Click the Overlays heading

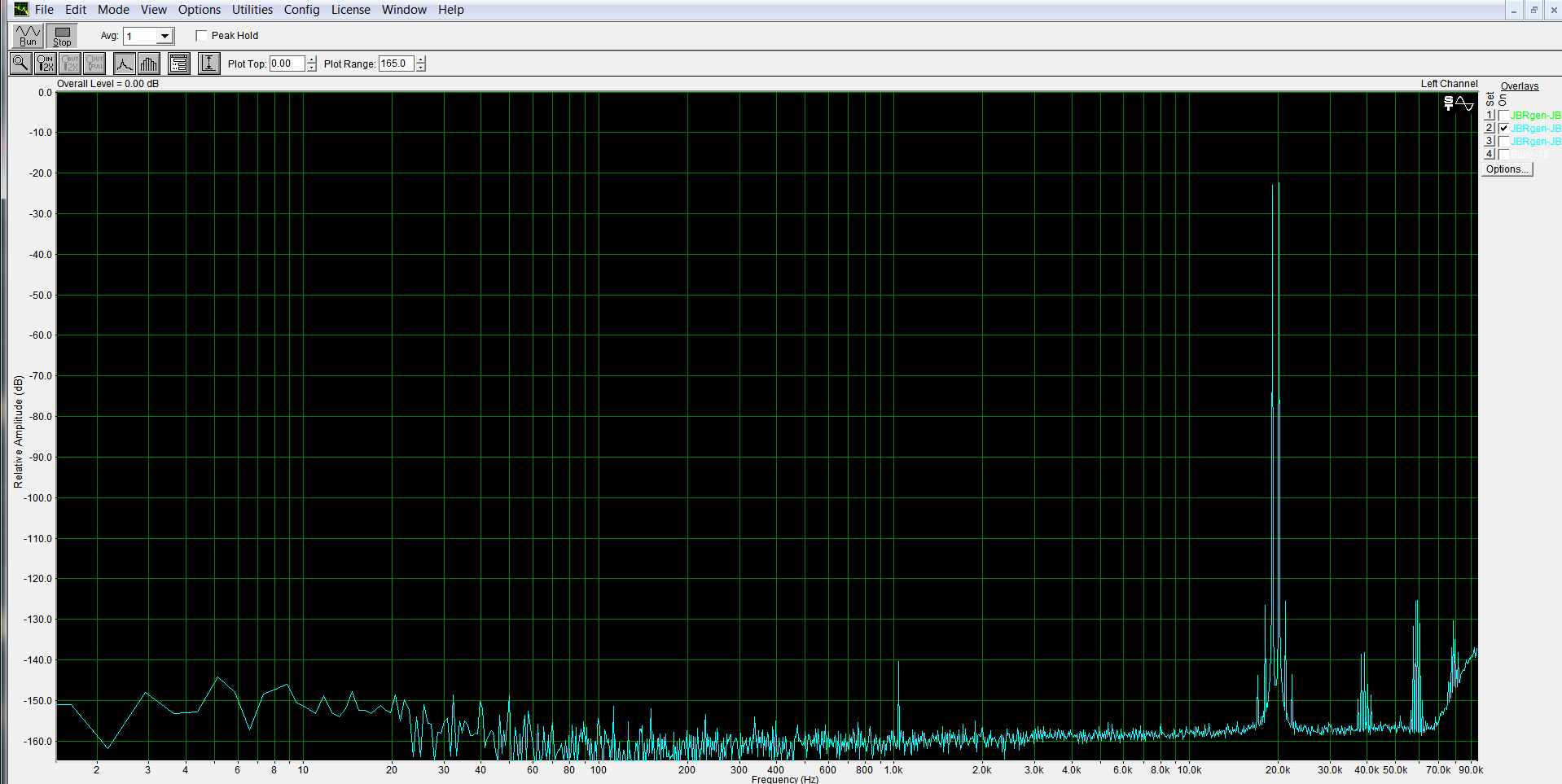coord(1520,86)
